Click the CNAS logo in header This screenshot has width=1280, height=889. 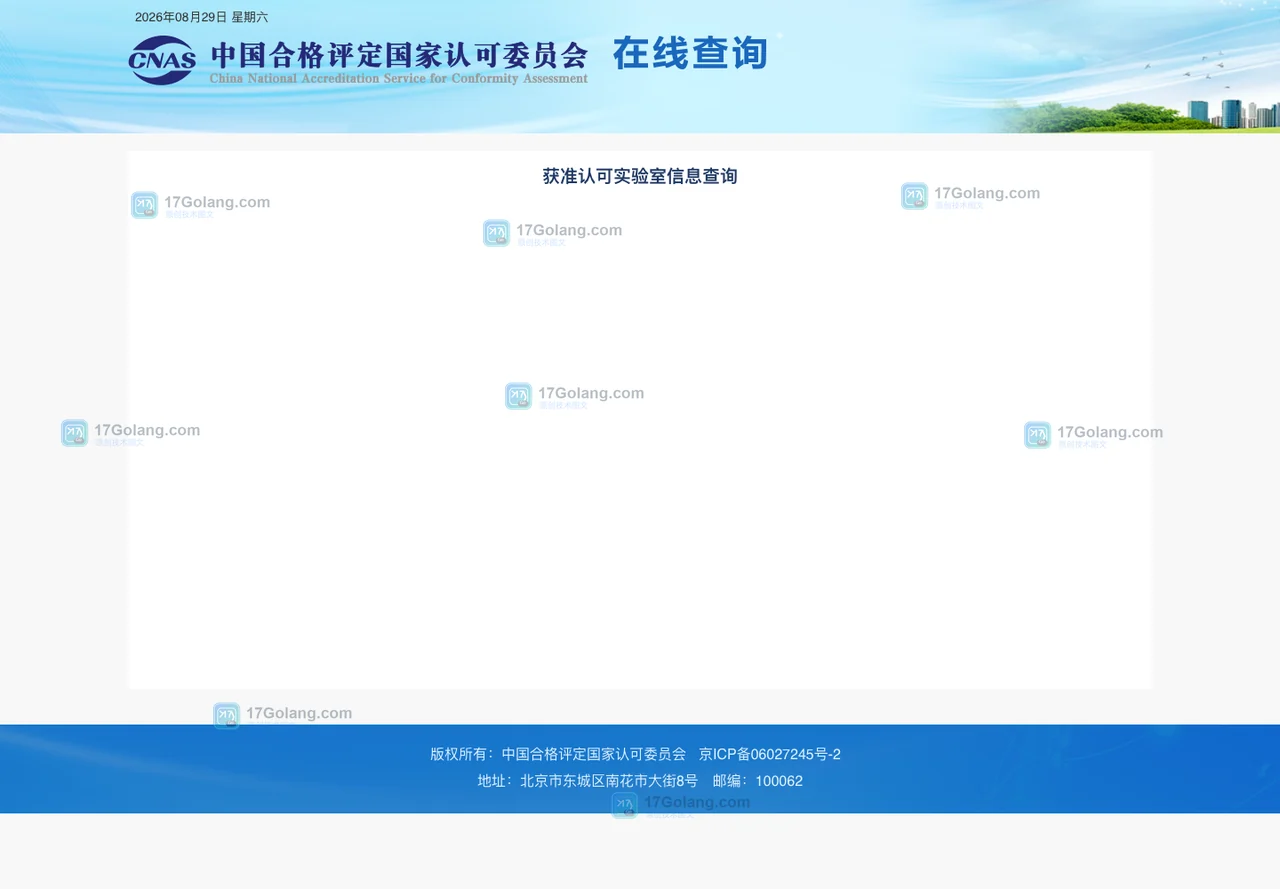point(162,60)
